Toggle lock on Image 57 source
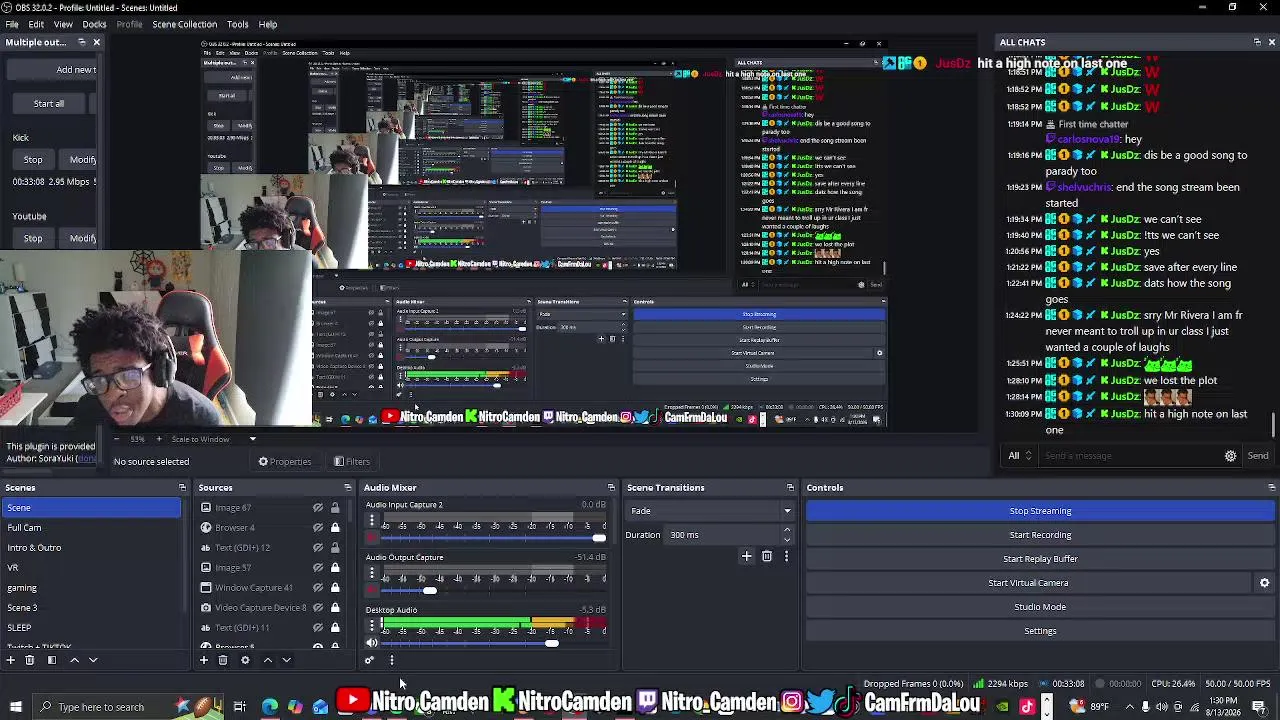The width and height of the screenshot is (1280, 720). [x=335, y=568]
